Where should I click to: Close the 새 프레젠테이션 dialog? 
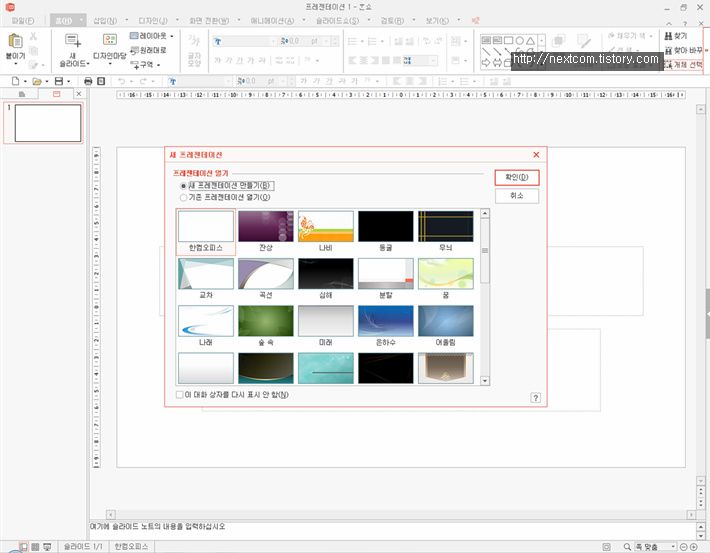click(x=536, y=155)
